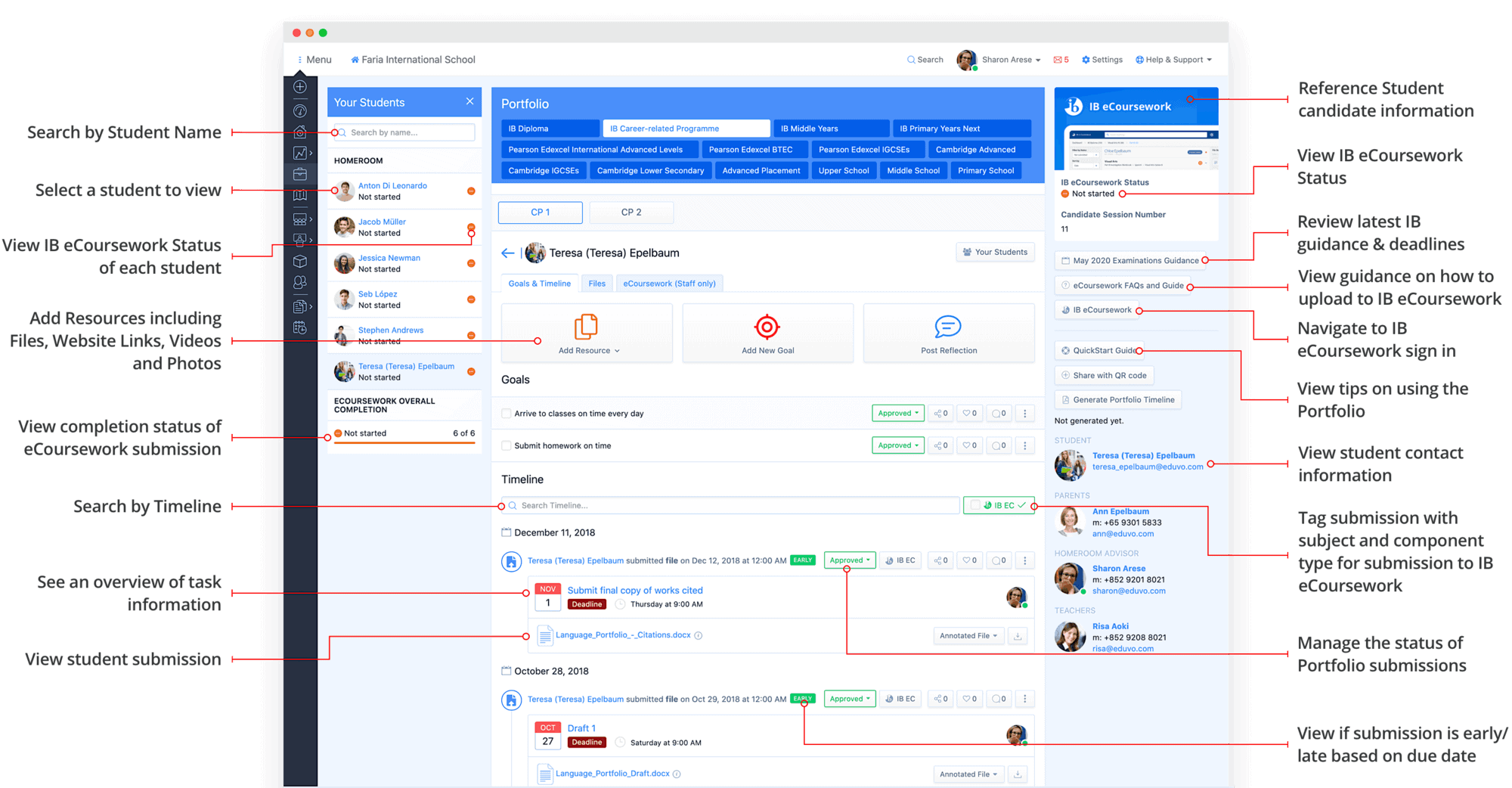1512x788 pixels.
Task: Check the Arrive to classes on time goal
Action: 507,414
